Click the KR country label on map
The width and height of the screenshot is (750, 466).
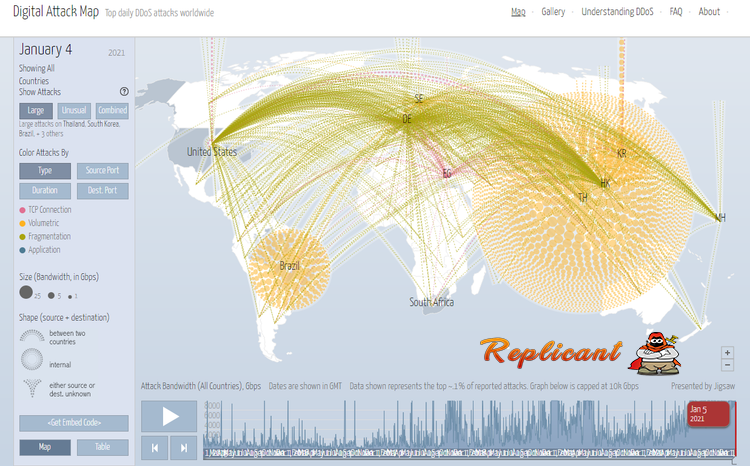pyautogui.click(x=621, y=154)
